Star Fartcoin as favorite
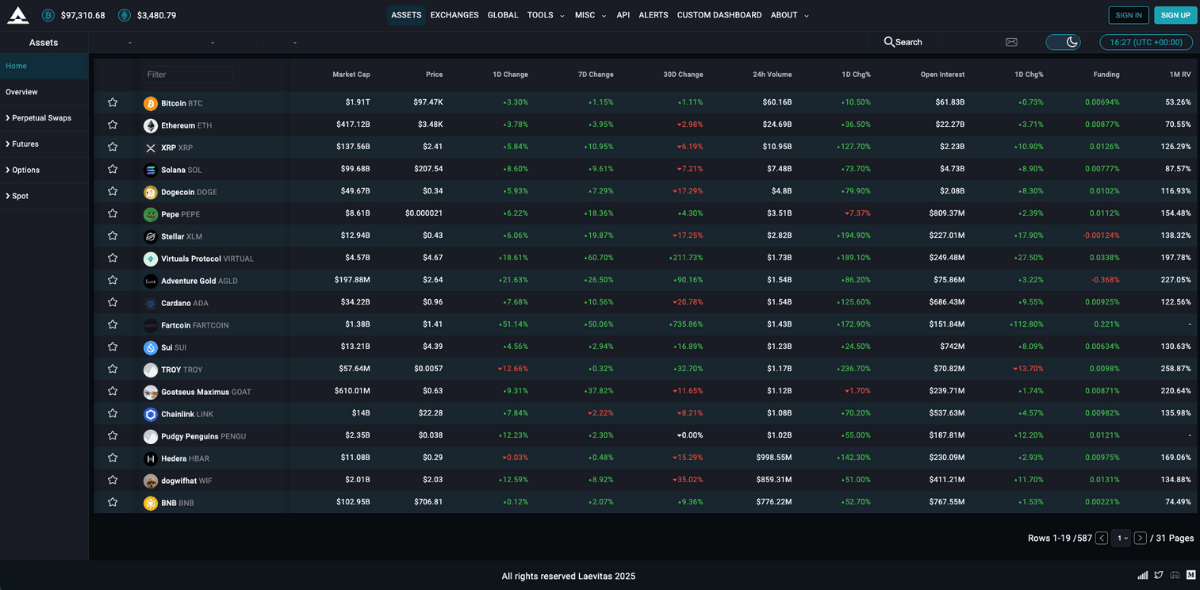Screen dimensions: 1200x590 pyautogui.click(x=113, y=325)
